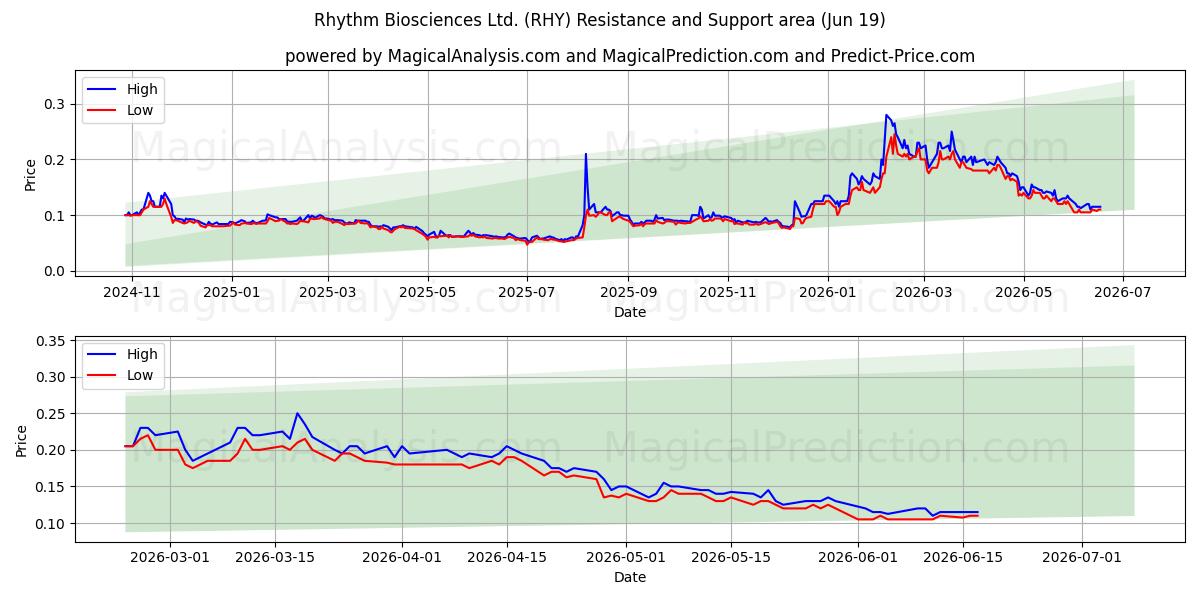
Task: Click the '2025-03' tick label on the upper chart
Action: (328, 293)
